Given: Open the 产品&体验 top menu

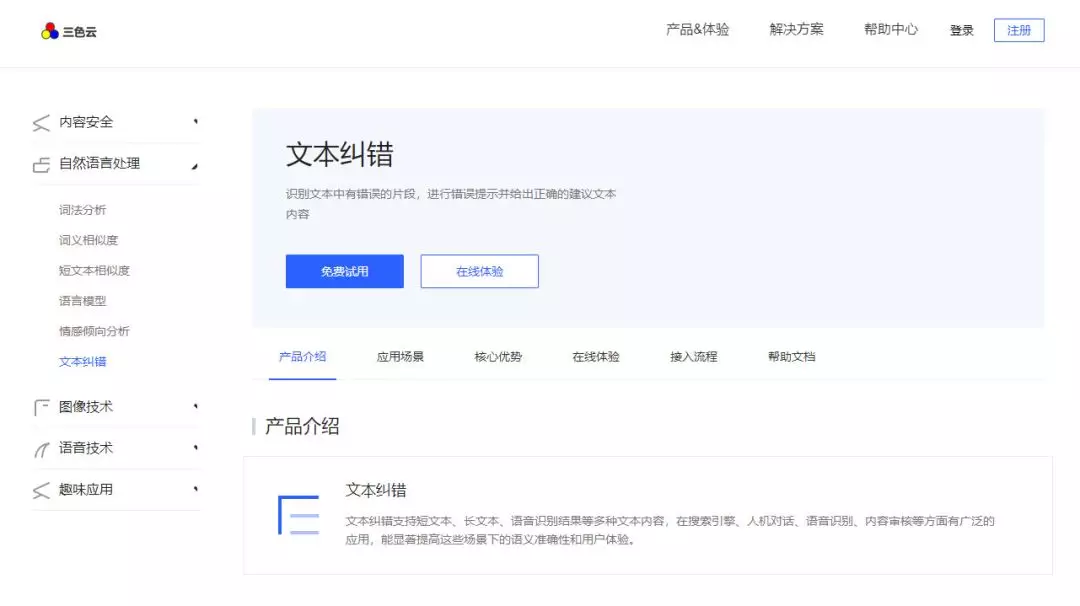Looking at the screenshot, I should click(x=697, y=30).
